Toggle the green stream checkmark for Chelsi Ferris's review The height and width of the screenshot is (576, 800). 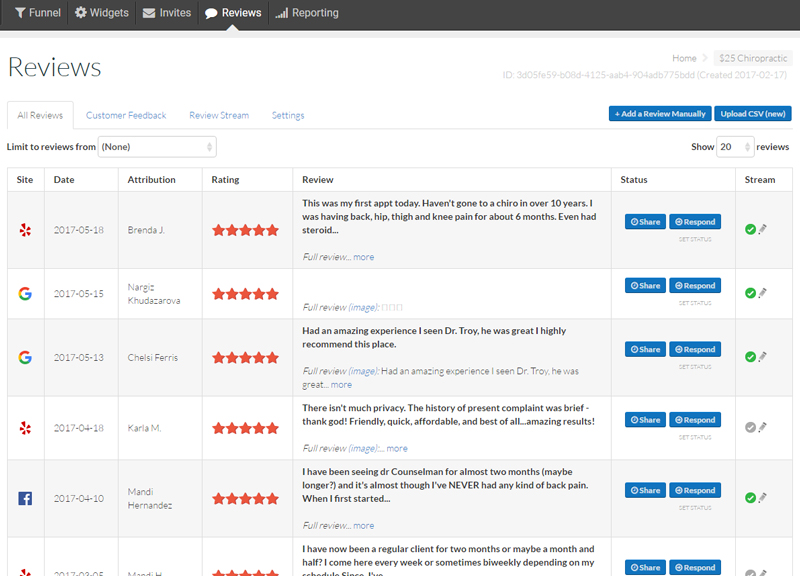750,357
